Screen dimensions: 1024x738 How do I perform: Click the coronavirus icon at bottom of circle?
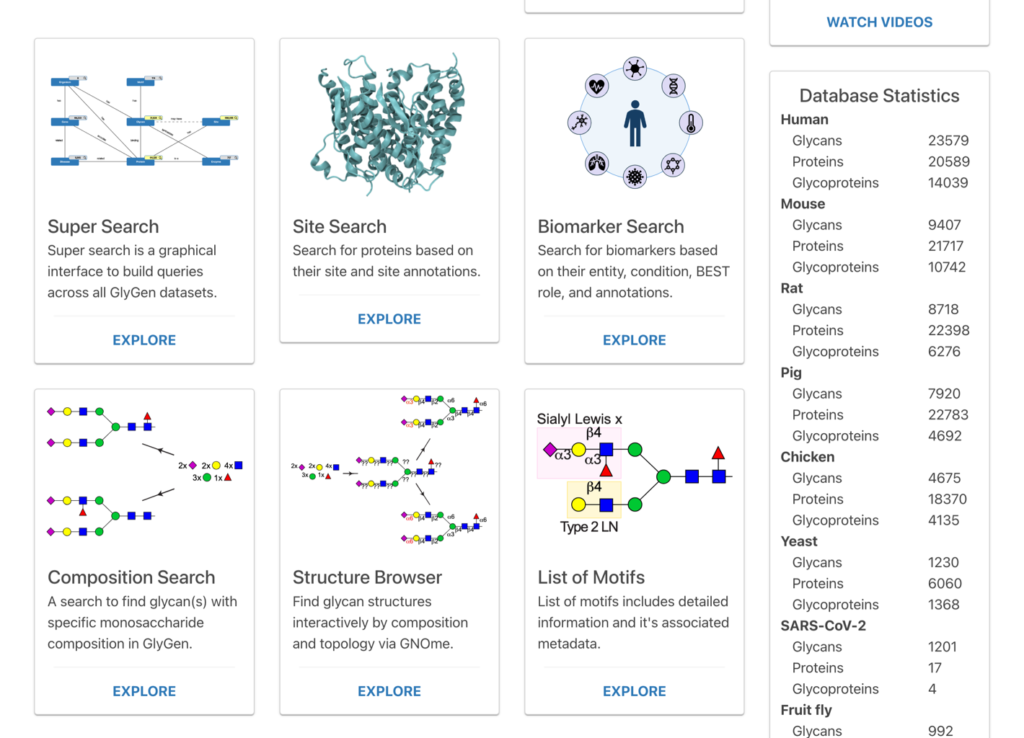tap(634, 178)
